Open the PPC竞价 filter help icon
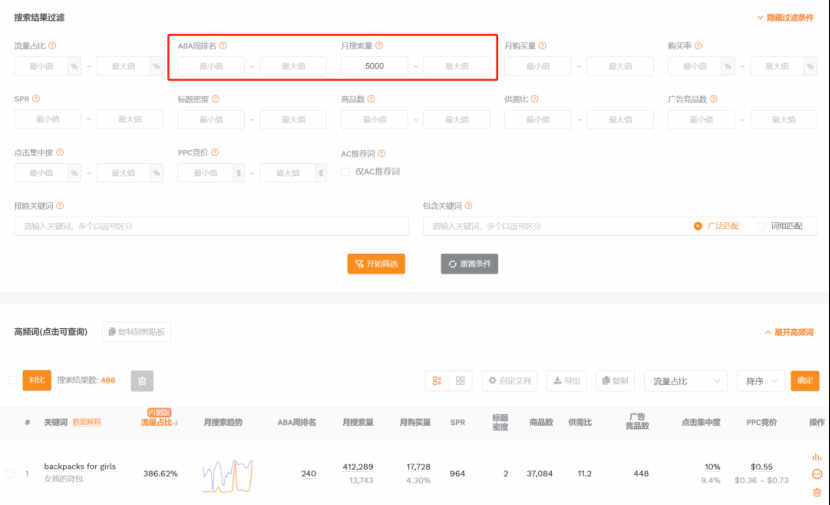830x505 pixels. (215, 152)
